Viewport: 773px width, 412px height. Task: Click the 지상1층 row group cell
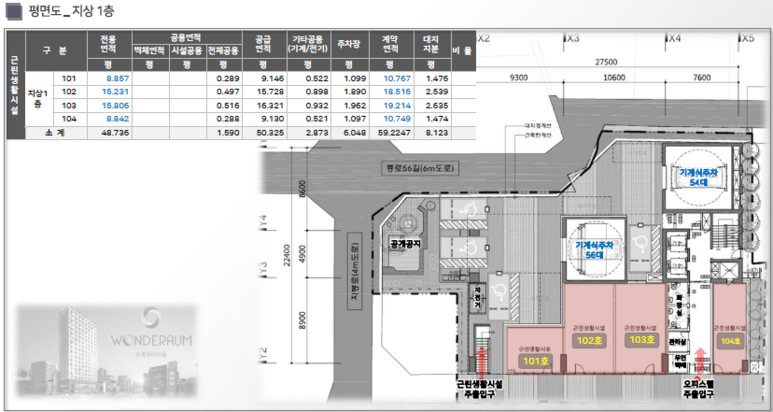click(39, 99)
